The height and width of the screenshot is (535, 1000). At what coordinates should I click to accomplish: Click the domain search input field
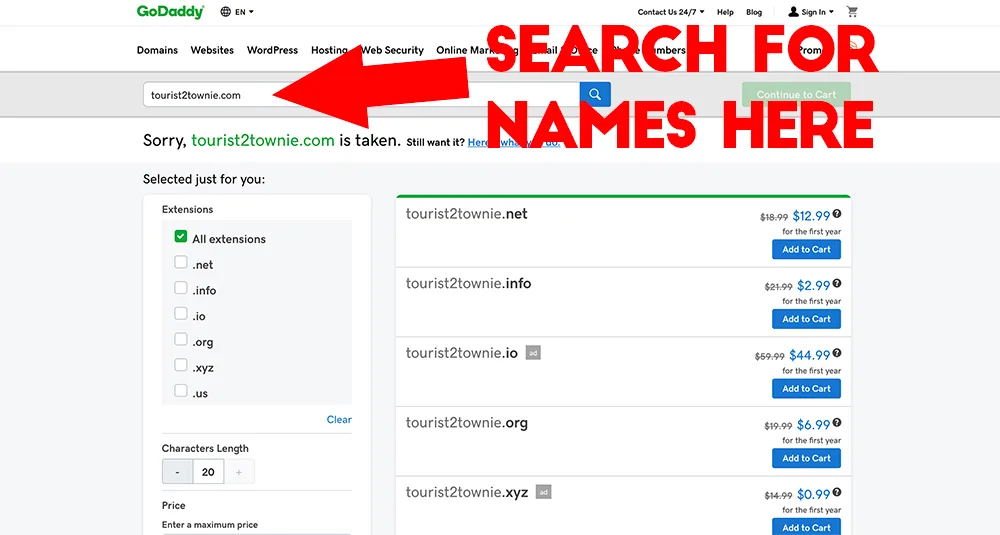pos(361,94)
